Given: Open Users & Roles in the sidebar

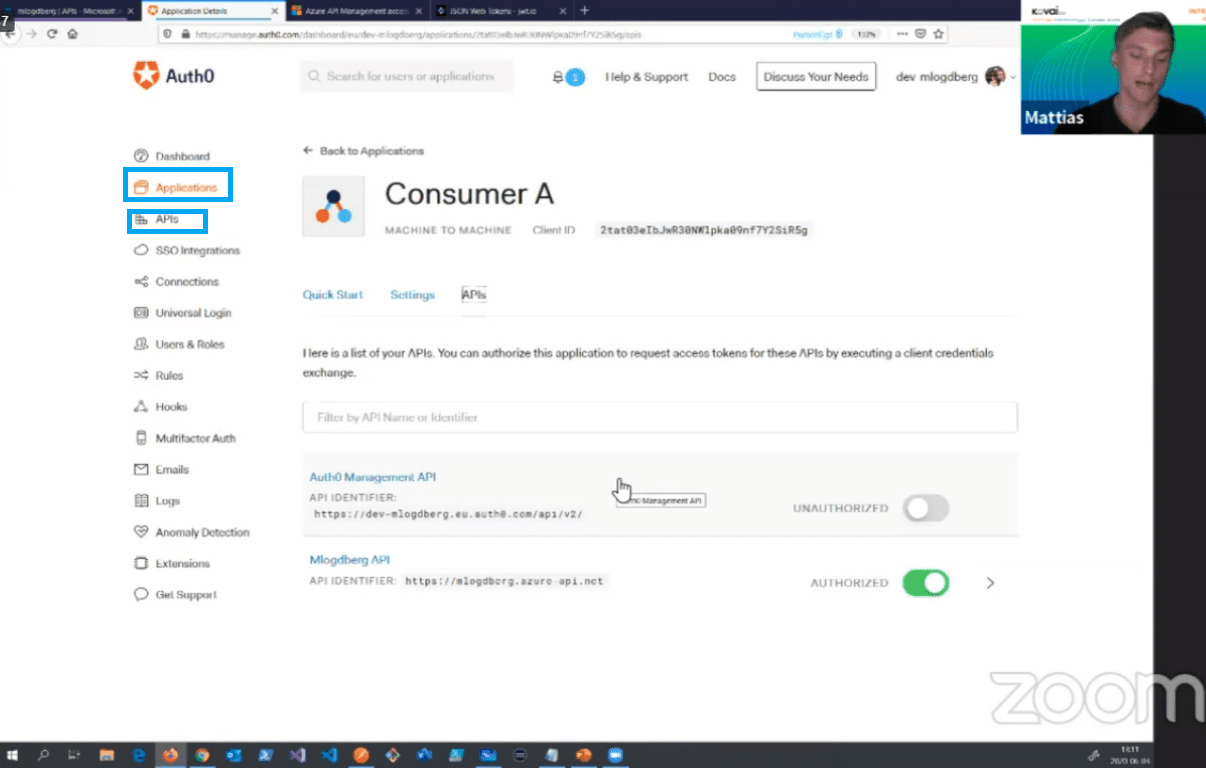Looking at the screenshot, I should pyautogui.click(x=179, y=344).
